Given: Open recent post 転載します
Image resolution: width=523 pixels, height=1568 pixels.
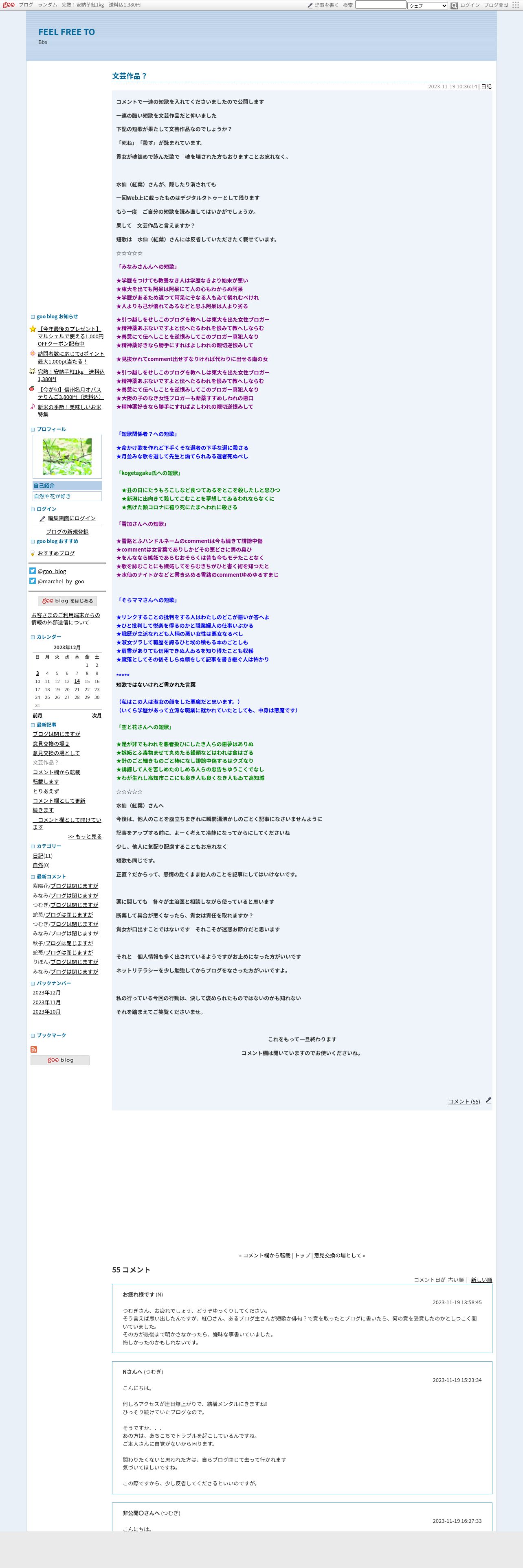Looking at the screenshot, I should [46, 782].
